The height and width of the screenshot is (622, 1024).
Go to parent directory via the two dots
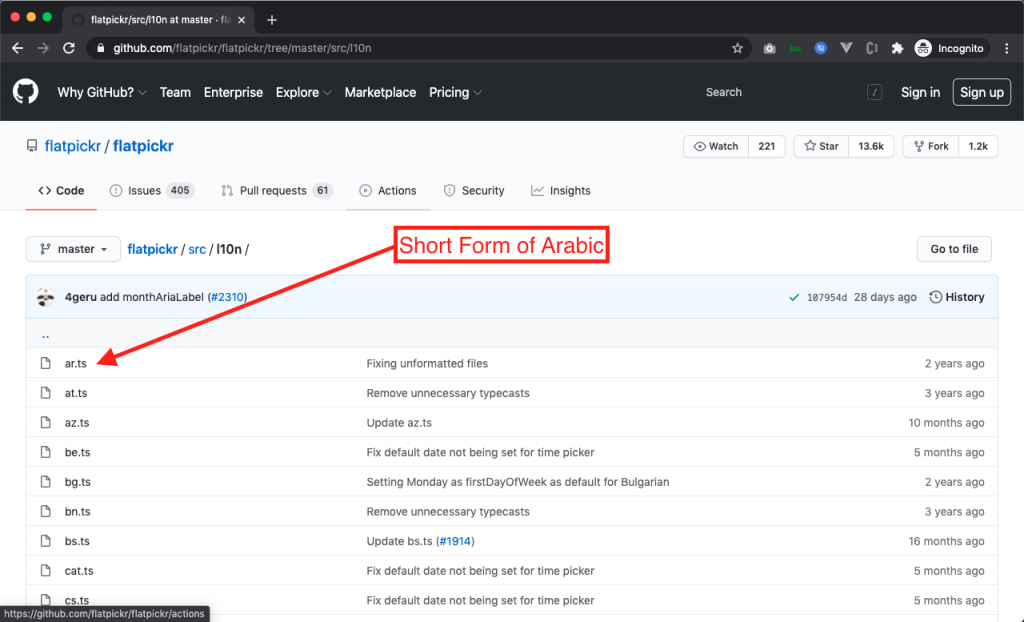pos(45,335)
